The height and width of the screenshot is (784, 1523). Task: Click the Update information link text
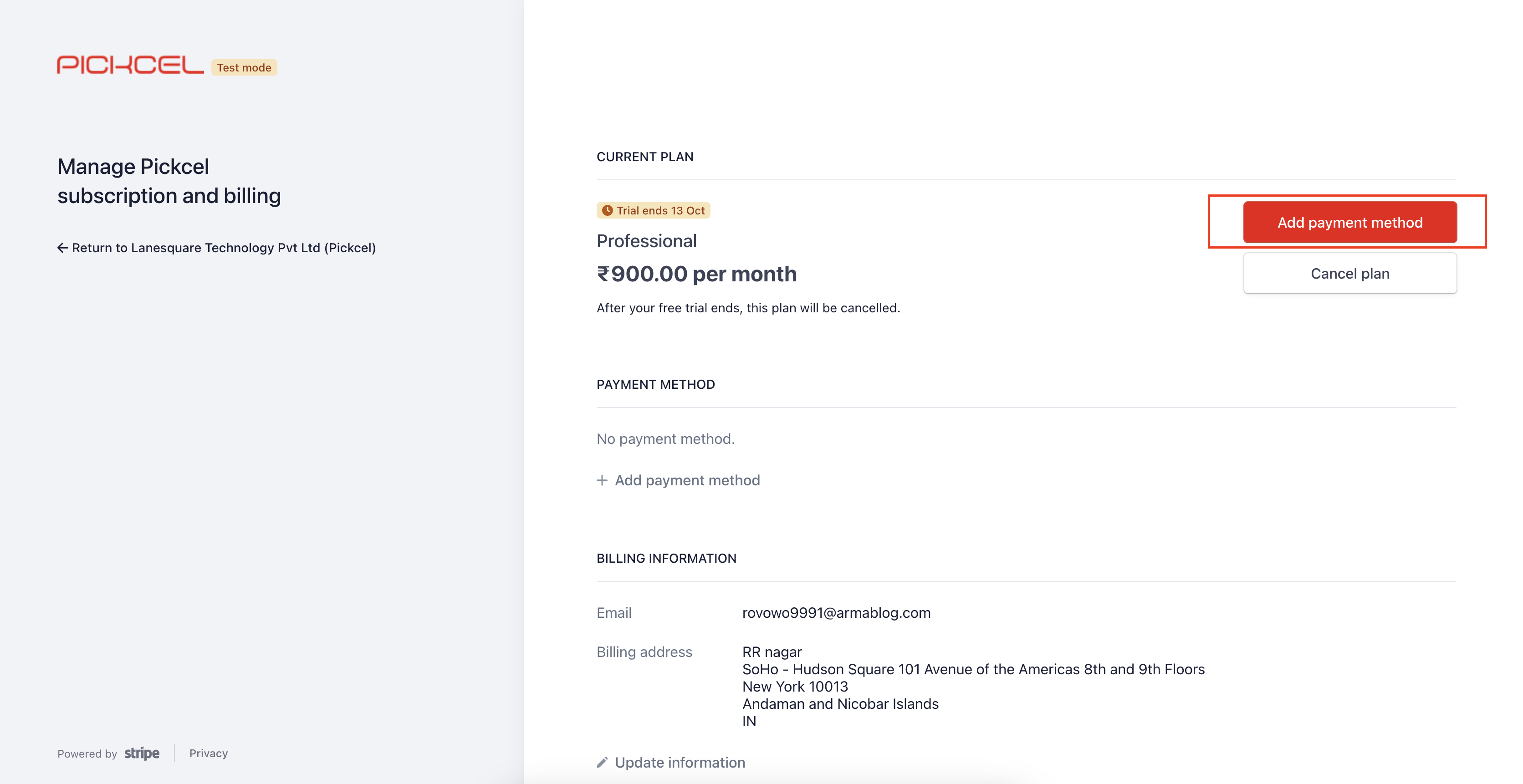click(x=680, y=763)
